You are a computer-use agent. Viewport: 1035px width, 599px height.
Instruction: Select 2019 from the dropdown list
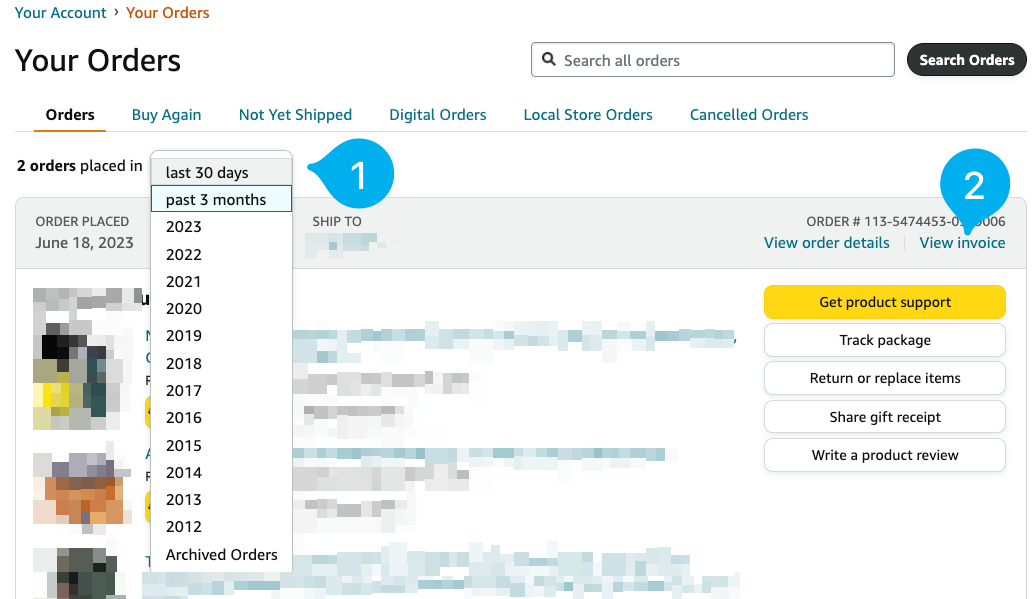221,335
